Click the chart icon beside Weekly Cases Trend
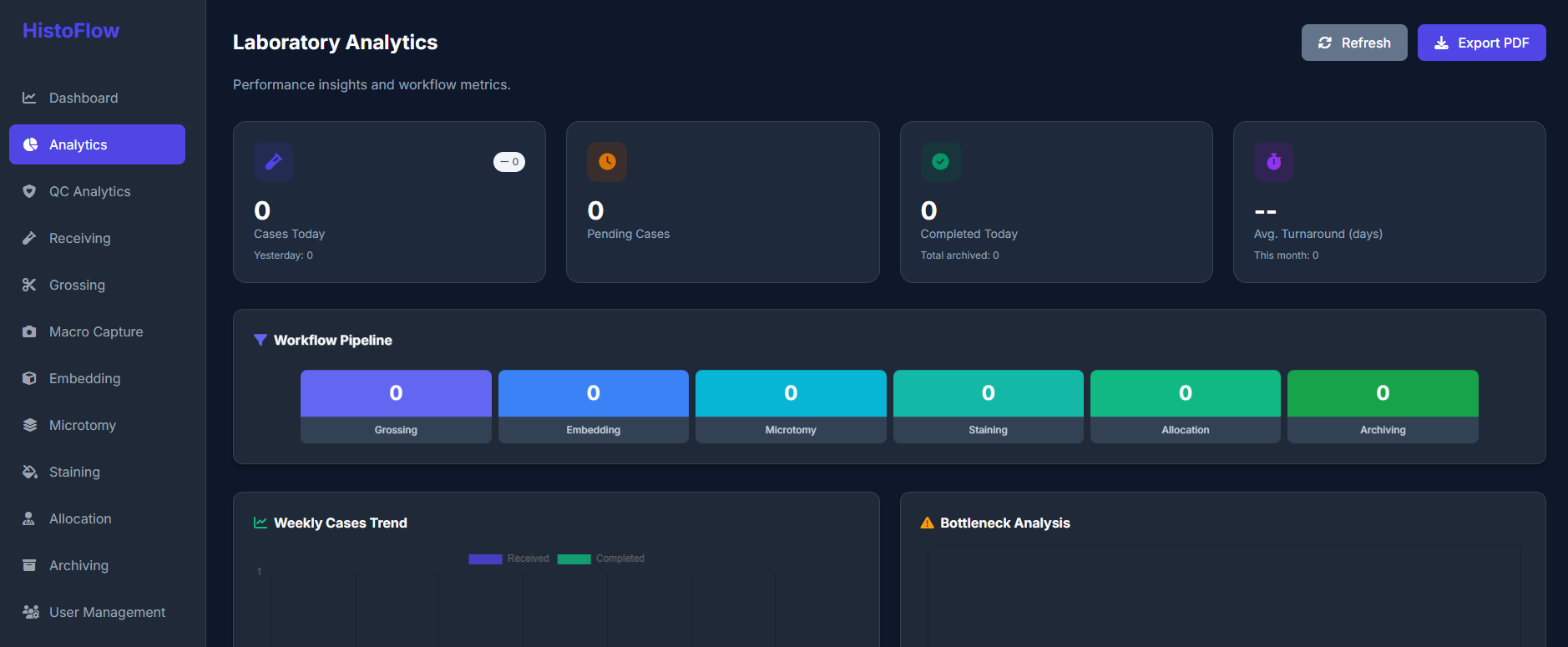This screenshot has width=1568, height=647. pyautogui.click(x=260, y=523)
